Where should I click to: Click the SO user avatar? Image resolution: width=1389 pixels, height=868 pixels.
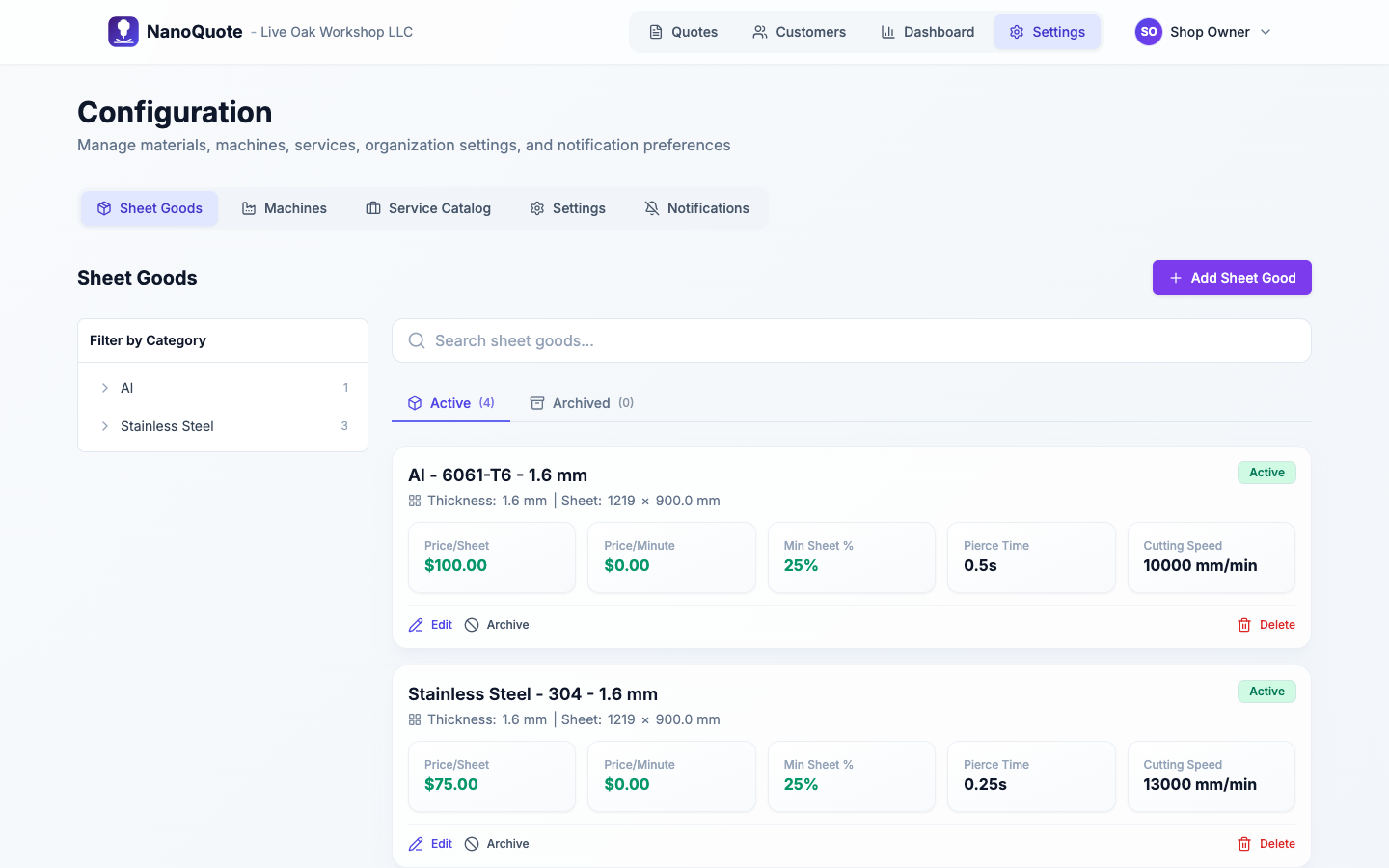(1148, 32)
